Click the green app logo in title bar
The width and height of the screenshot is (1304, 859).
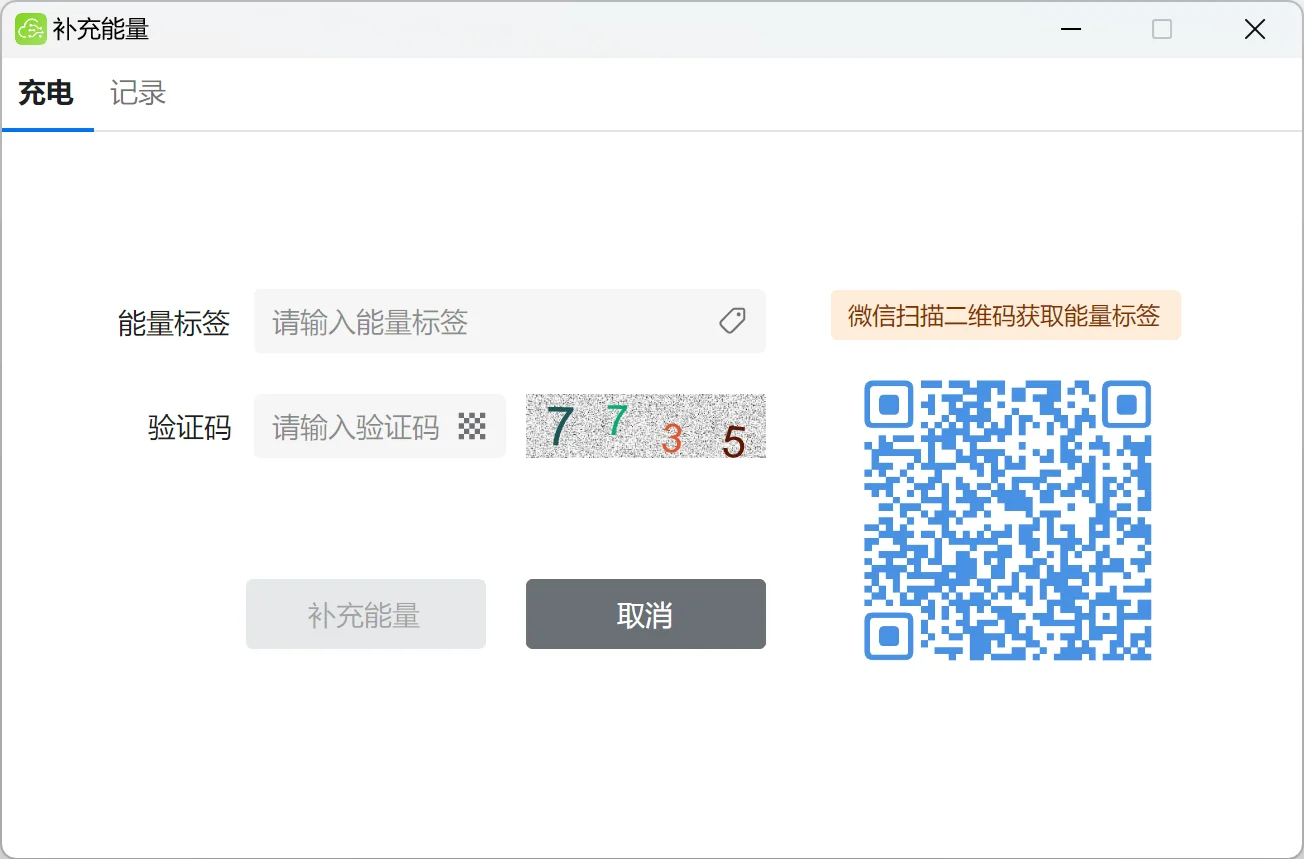point(31,29)
